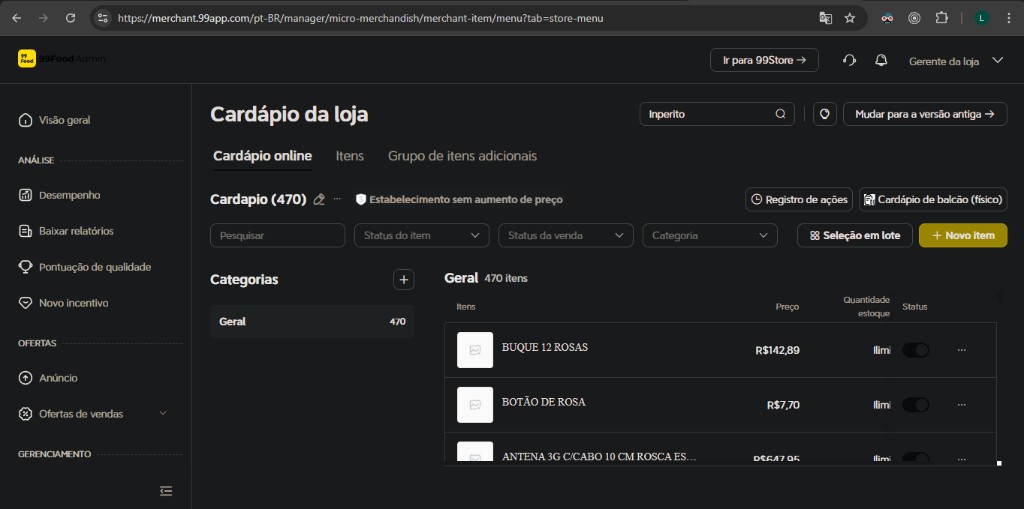Toggle the status switch for ANTENA 3G item
Screen dimensions: 1024x509
(x=916, y=457)
